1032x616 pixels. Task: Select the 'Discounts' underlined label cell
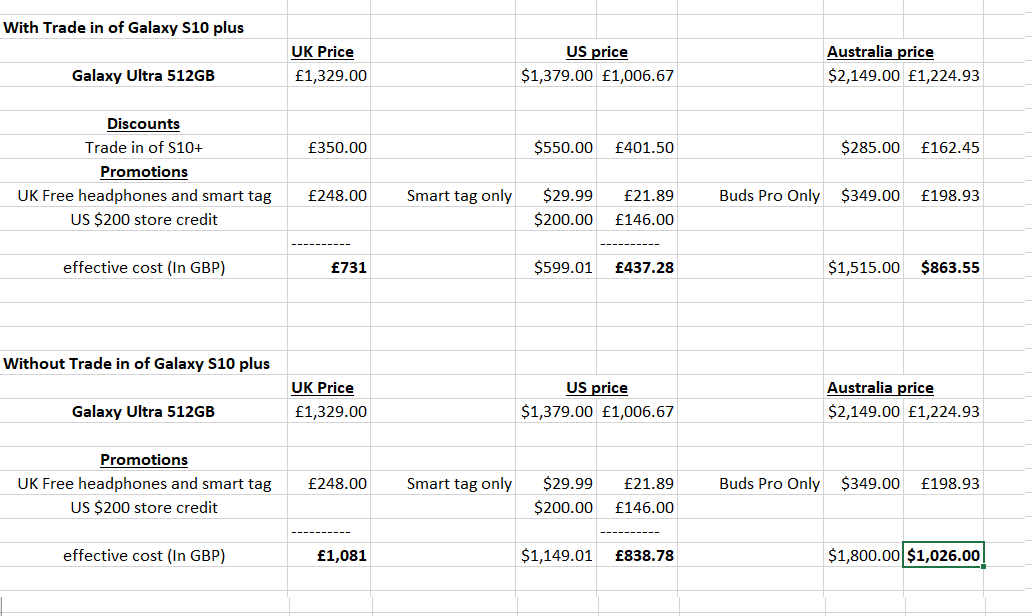pos(143,124)
